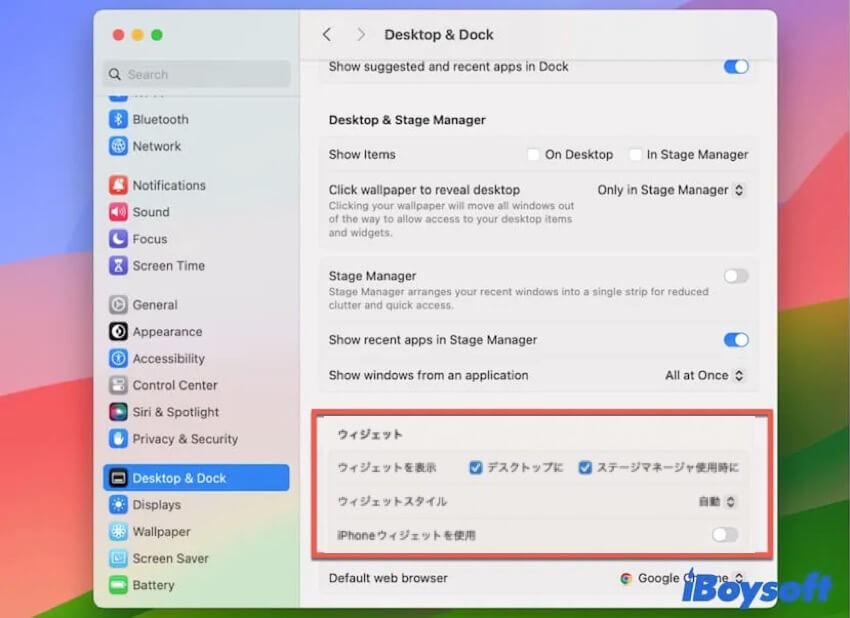Screen dimensions: 850x618
Task: Click the Search field
Action: [197, 74]
